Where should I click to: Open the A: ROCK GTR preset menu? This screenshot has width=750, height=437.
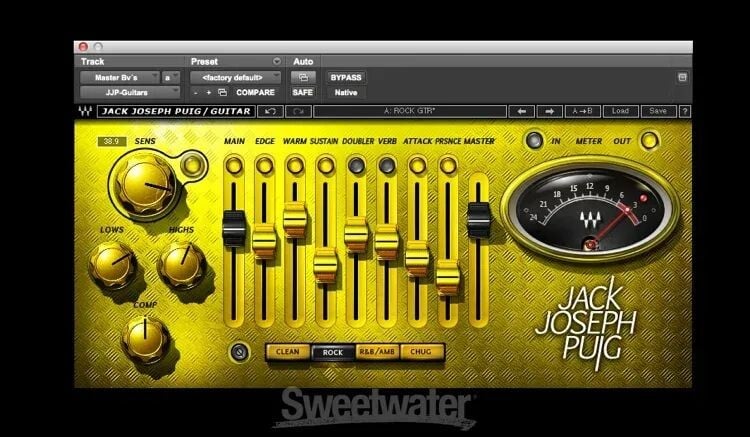[410, 111]
